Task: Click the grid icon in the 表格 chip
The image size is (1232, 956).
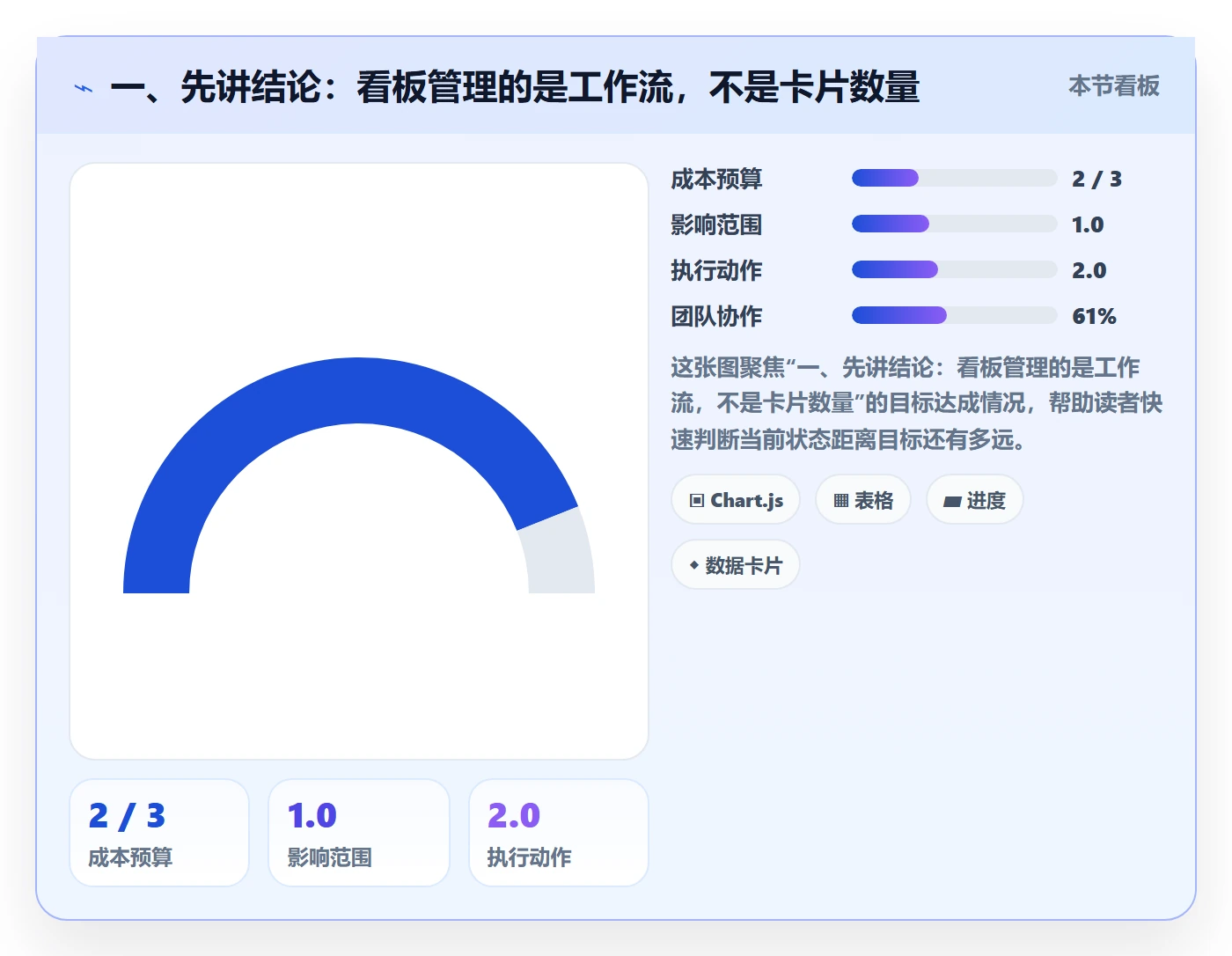Action: click(x=841, y=501)
